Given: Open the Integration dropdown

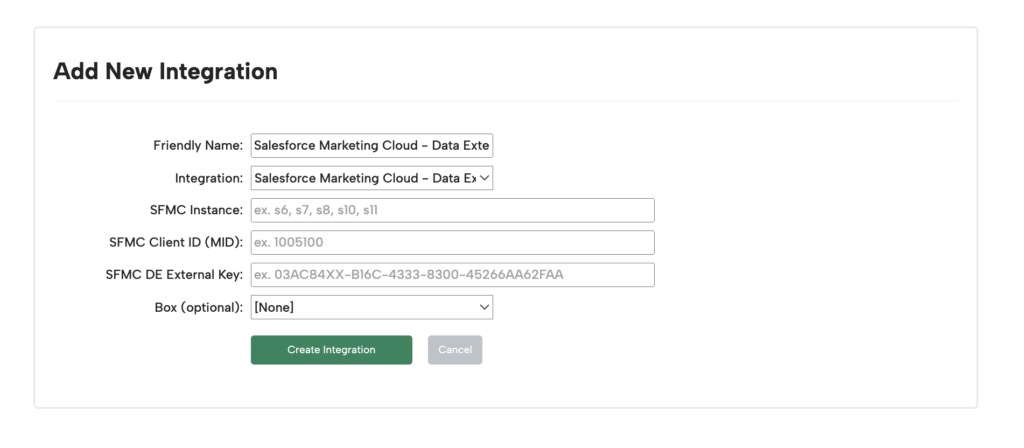Looking at the screenshot, I should pyautogui.click(x=372, y=178).
